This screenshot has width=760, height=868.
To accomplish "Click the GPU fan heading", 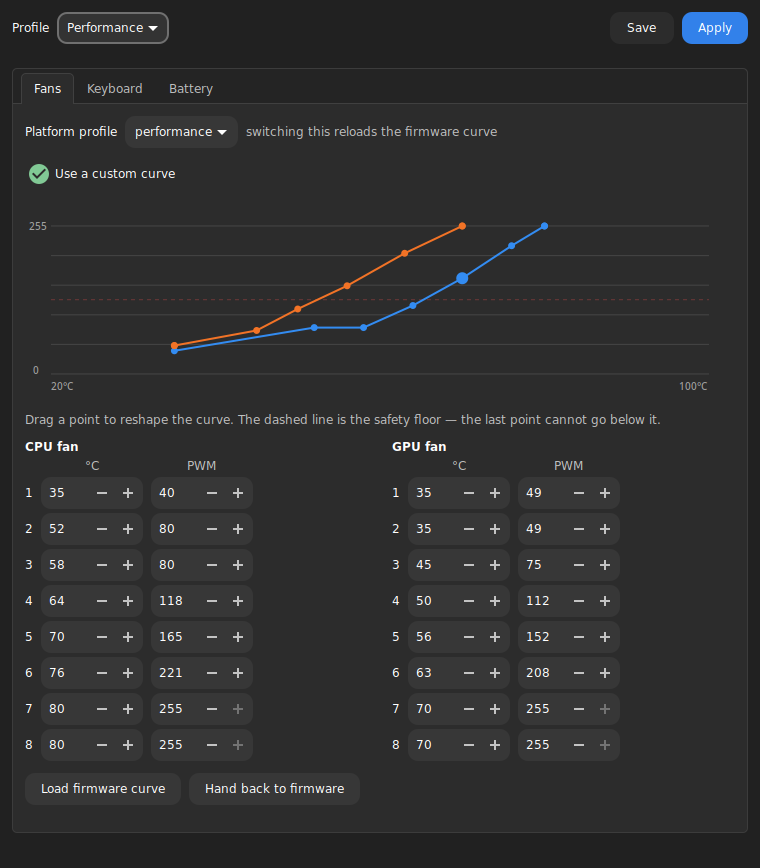I will (419, 447).
